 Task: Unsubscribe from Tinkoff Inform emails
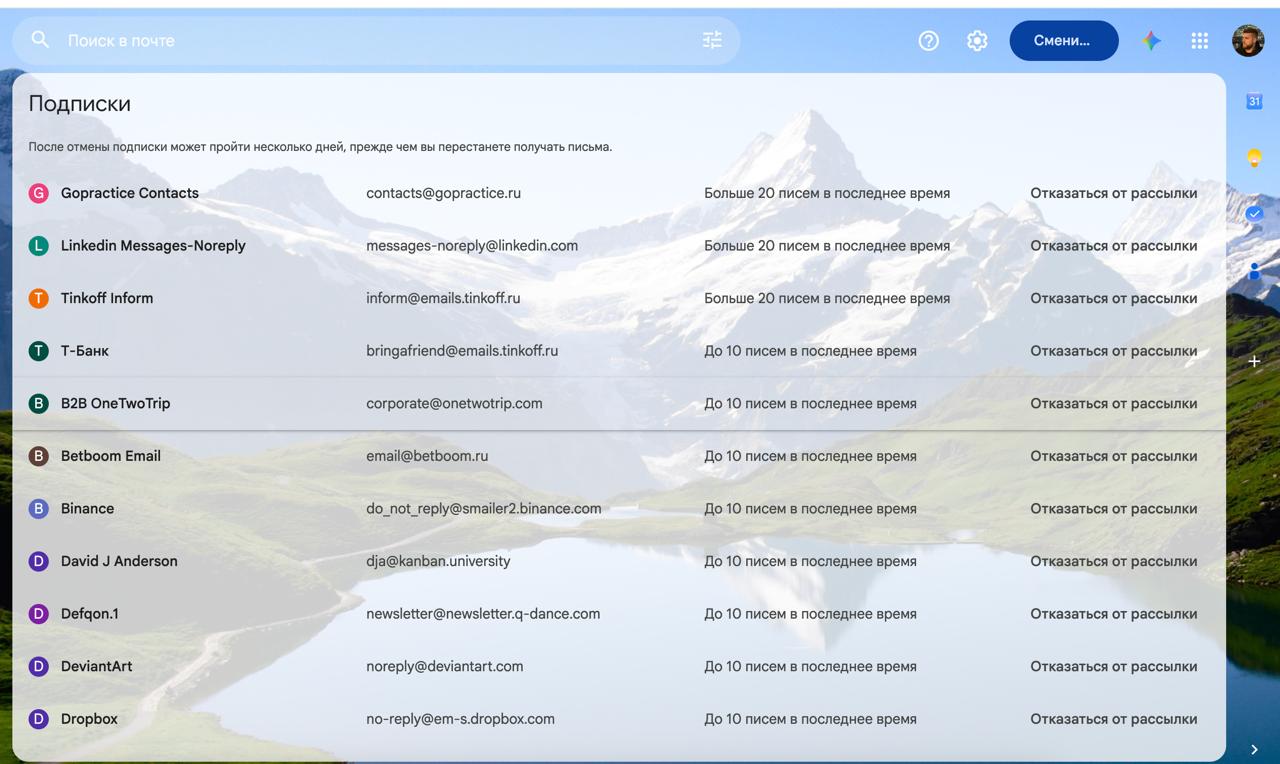pos(1114,298)
